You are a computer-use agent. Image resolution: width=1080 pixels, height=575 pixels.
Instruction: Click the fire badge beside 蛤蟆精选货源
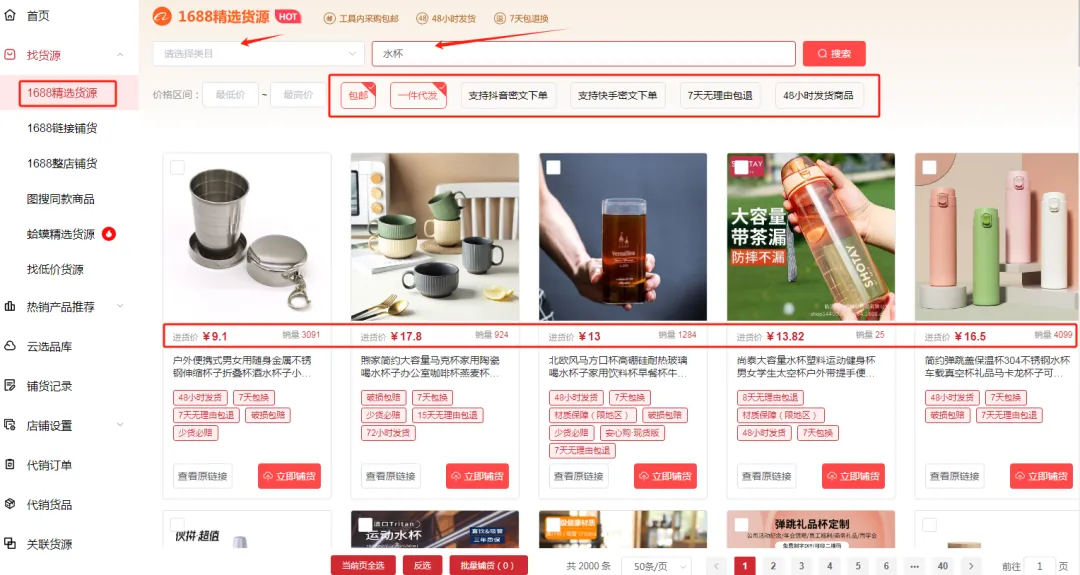click(x=109, y=234)
